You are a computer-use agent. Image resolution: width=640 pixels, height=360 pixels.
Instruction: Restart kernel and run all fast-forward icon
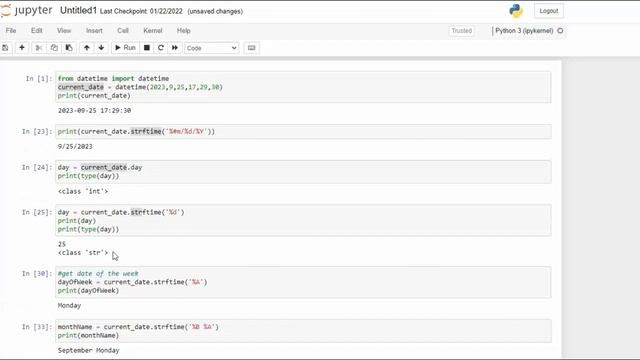point(175,48)
